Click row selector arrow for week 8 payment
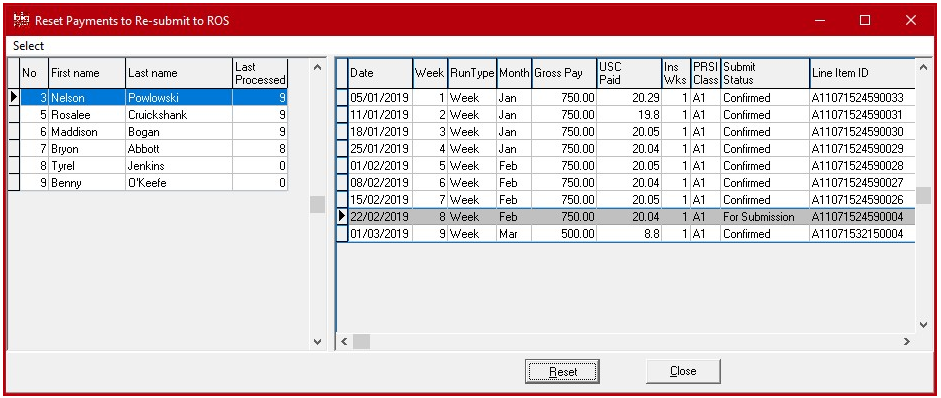This screenshot has width=941, height=398. (x=342, y=217)
